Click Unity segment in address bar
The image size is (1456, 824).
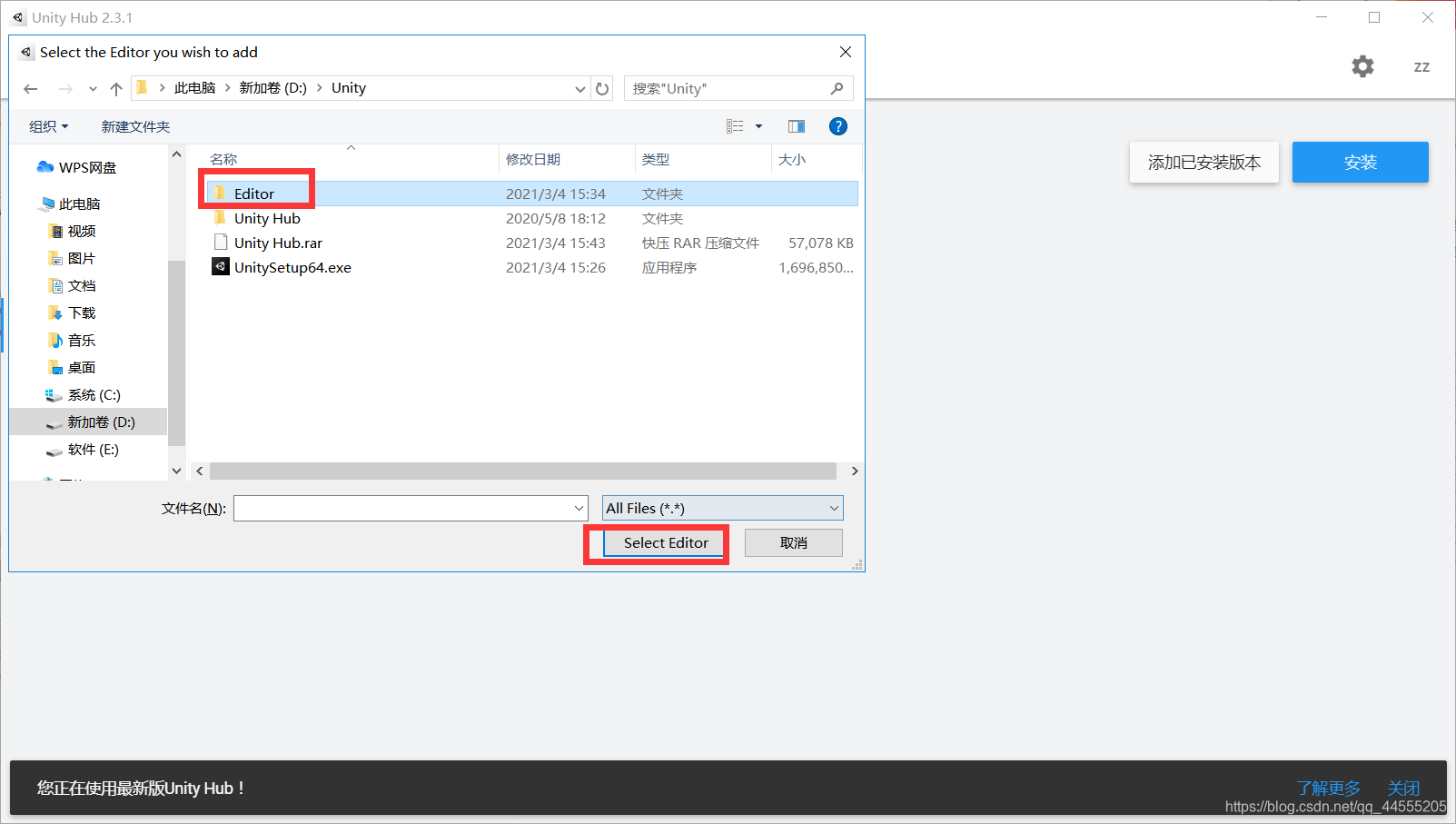pos(349,88)
